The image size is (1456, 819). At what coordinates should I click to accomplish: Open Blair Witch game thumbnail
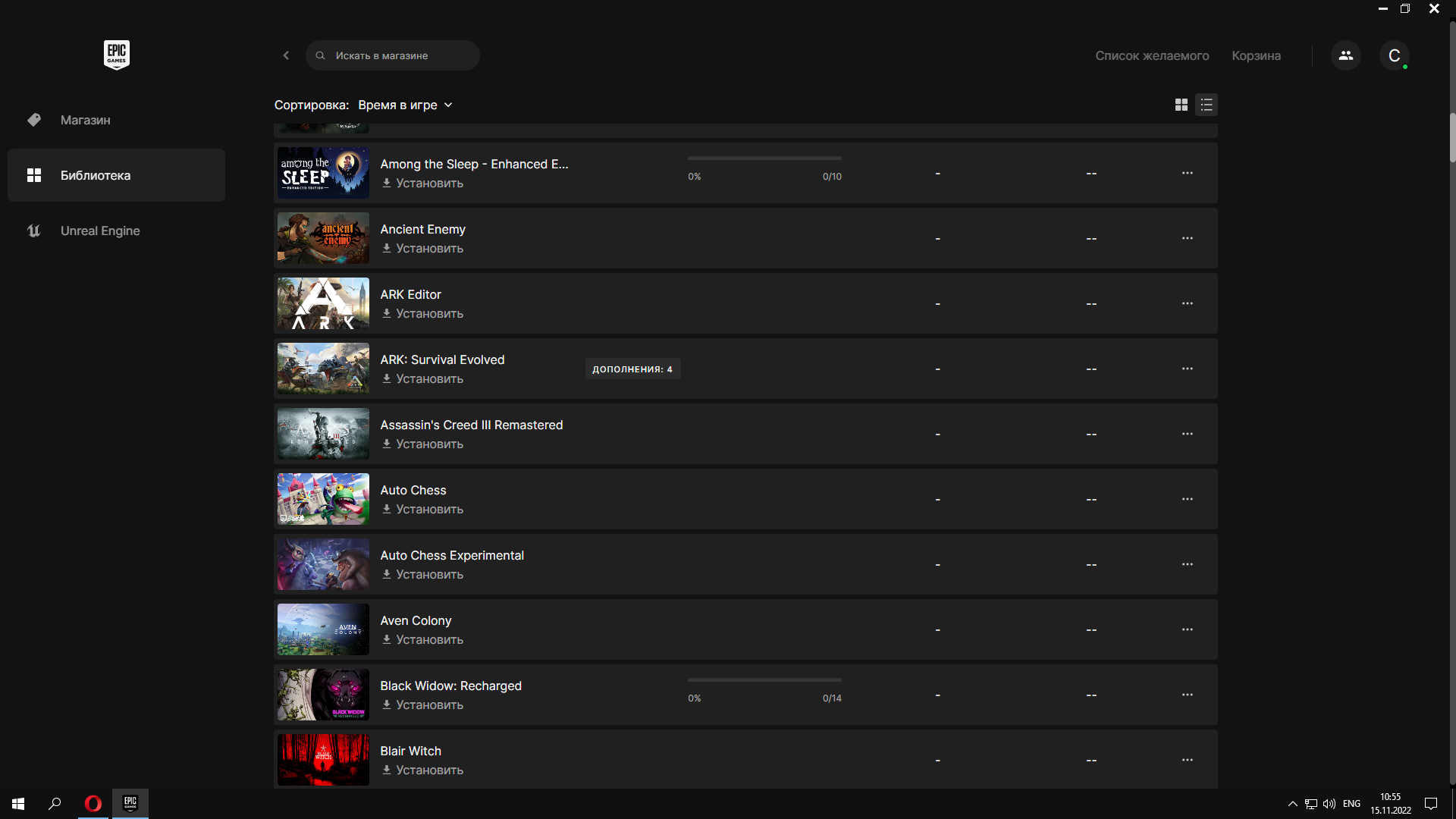tap(323, 760)
